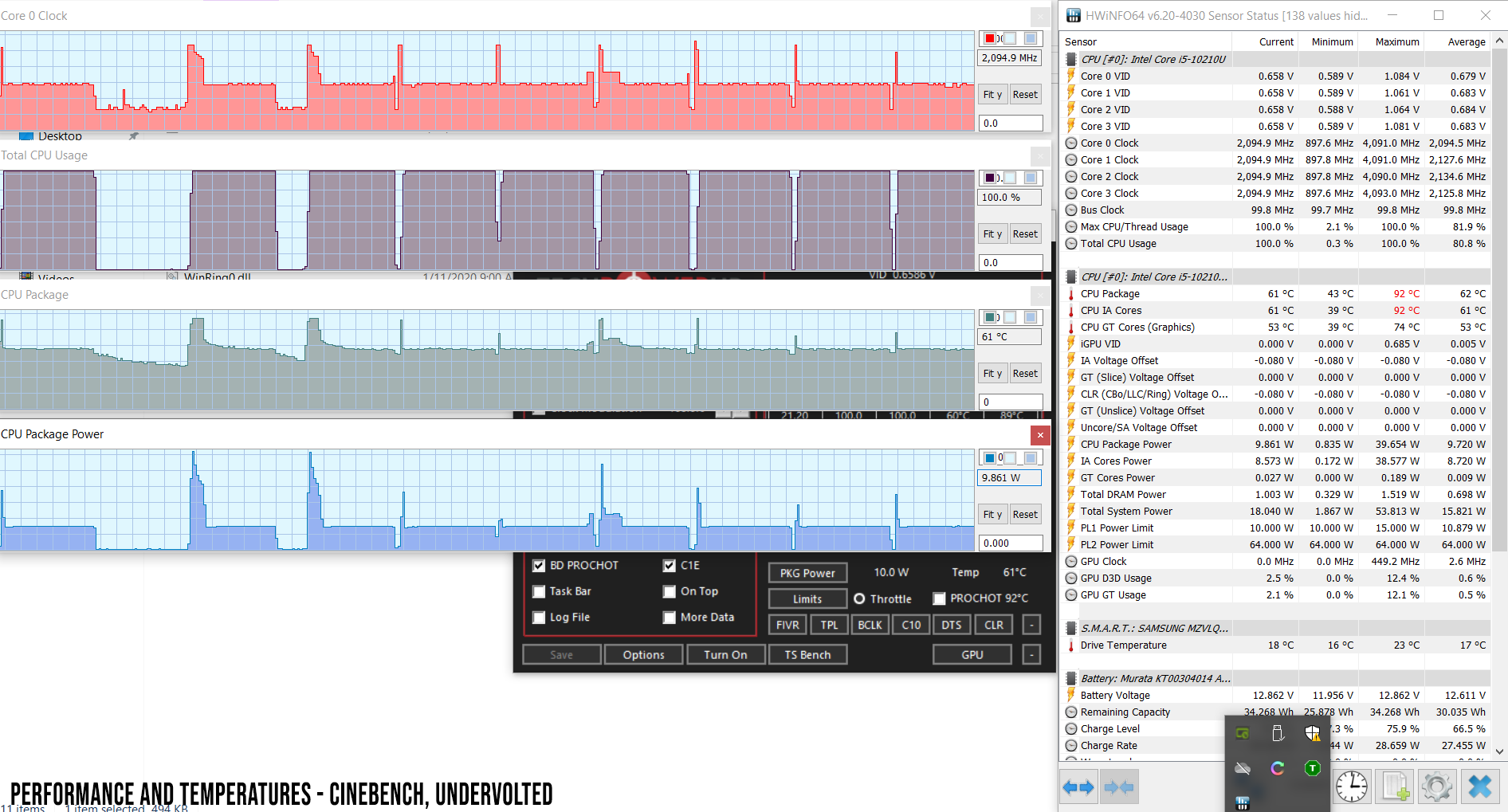The height and width of the screenshot is (812, 1508).
Task: Click chip icon of S.M.A.R.T. SAMSUNG header
Action: click(x=1072, y=628)
